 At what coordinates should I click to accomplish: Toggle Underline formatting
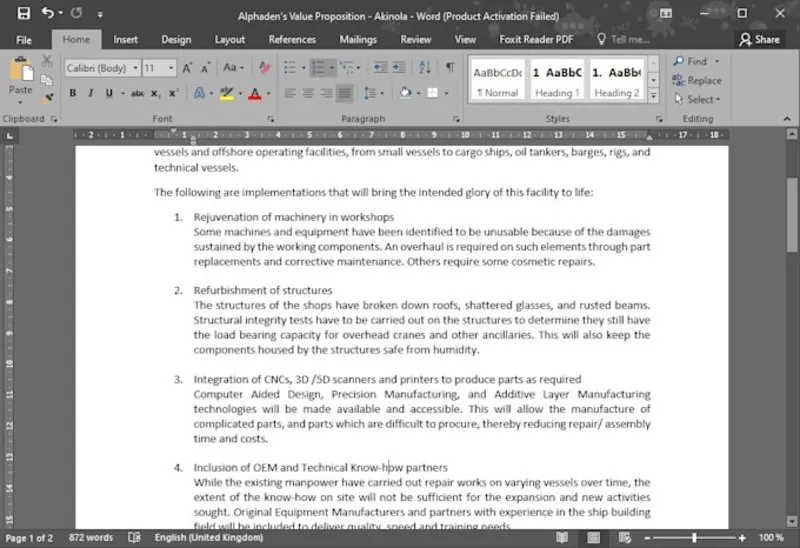tap(109, 93)
